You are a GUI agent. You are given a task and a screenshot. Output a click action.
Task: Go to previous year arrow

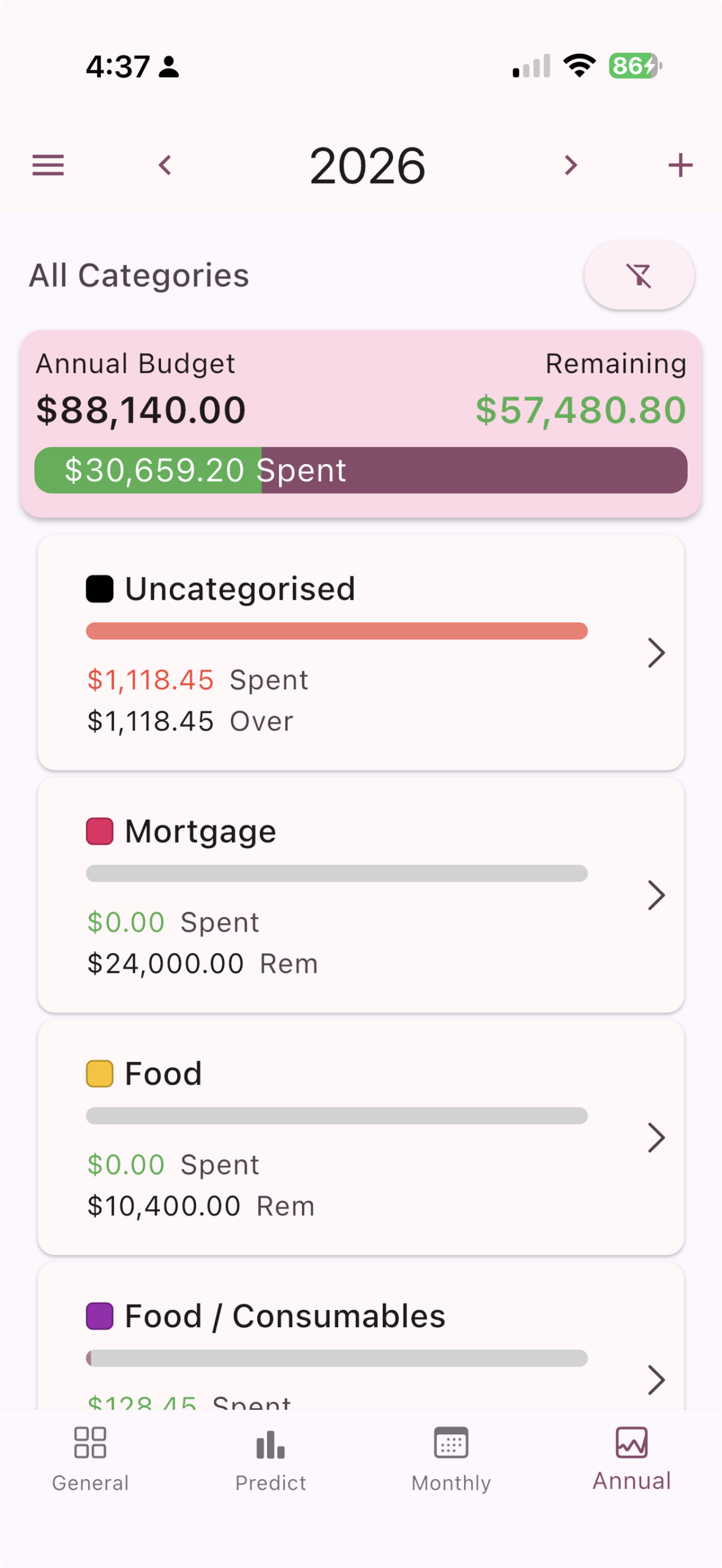(x=165, y=165)
